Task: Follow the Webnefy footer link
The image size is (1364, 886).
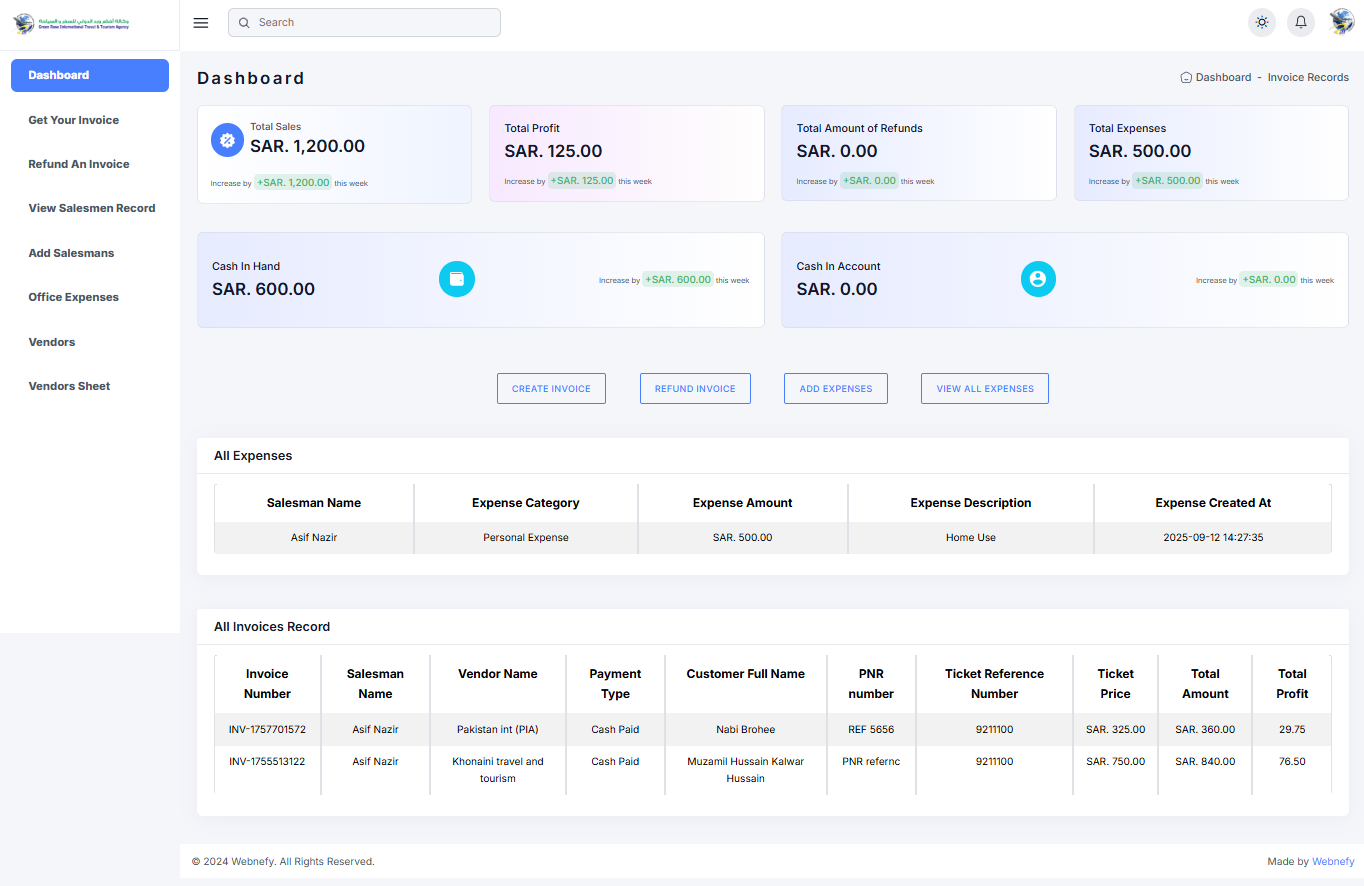Action: (1333, 861)
